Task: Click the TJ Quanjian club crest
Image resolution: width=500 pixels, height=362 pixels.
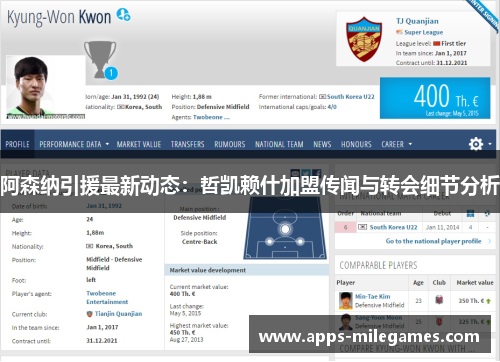Action: 364,39
